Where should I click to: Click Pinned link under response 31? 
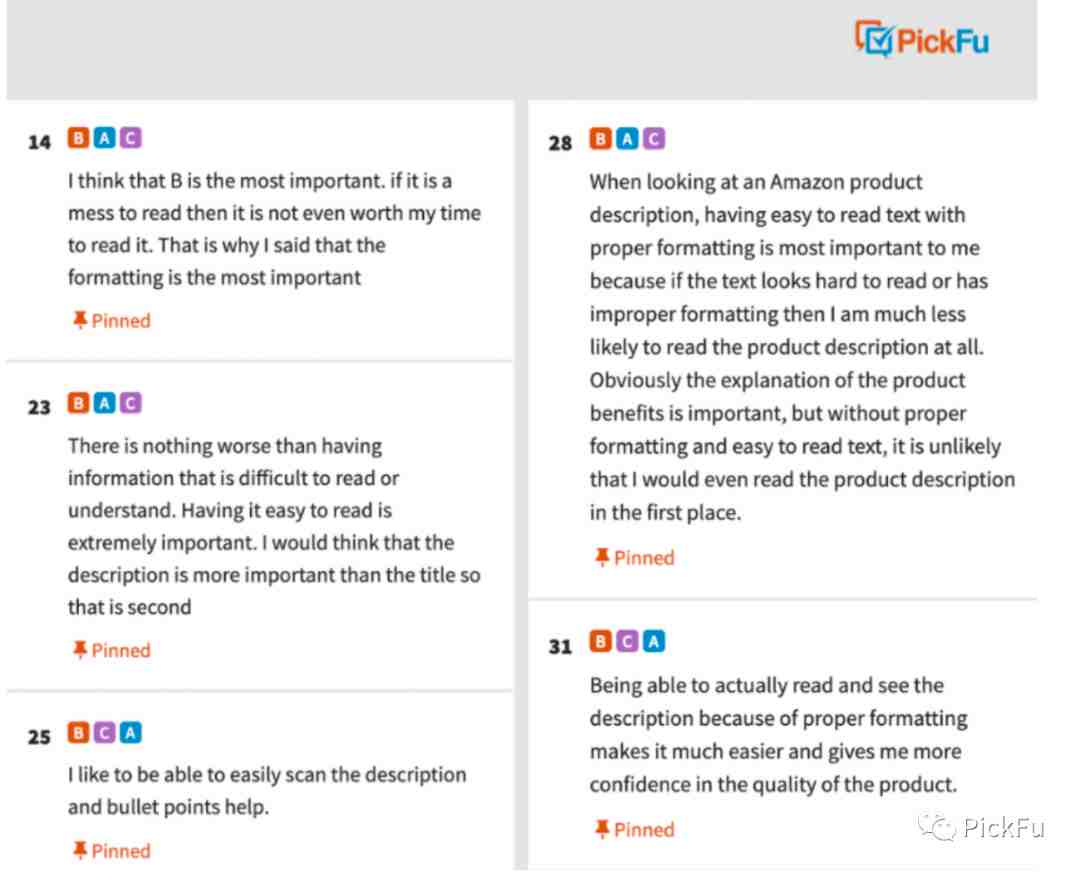pyautogui.click(x=634, y=829)
